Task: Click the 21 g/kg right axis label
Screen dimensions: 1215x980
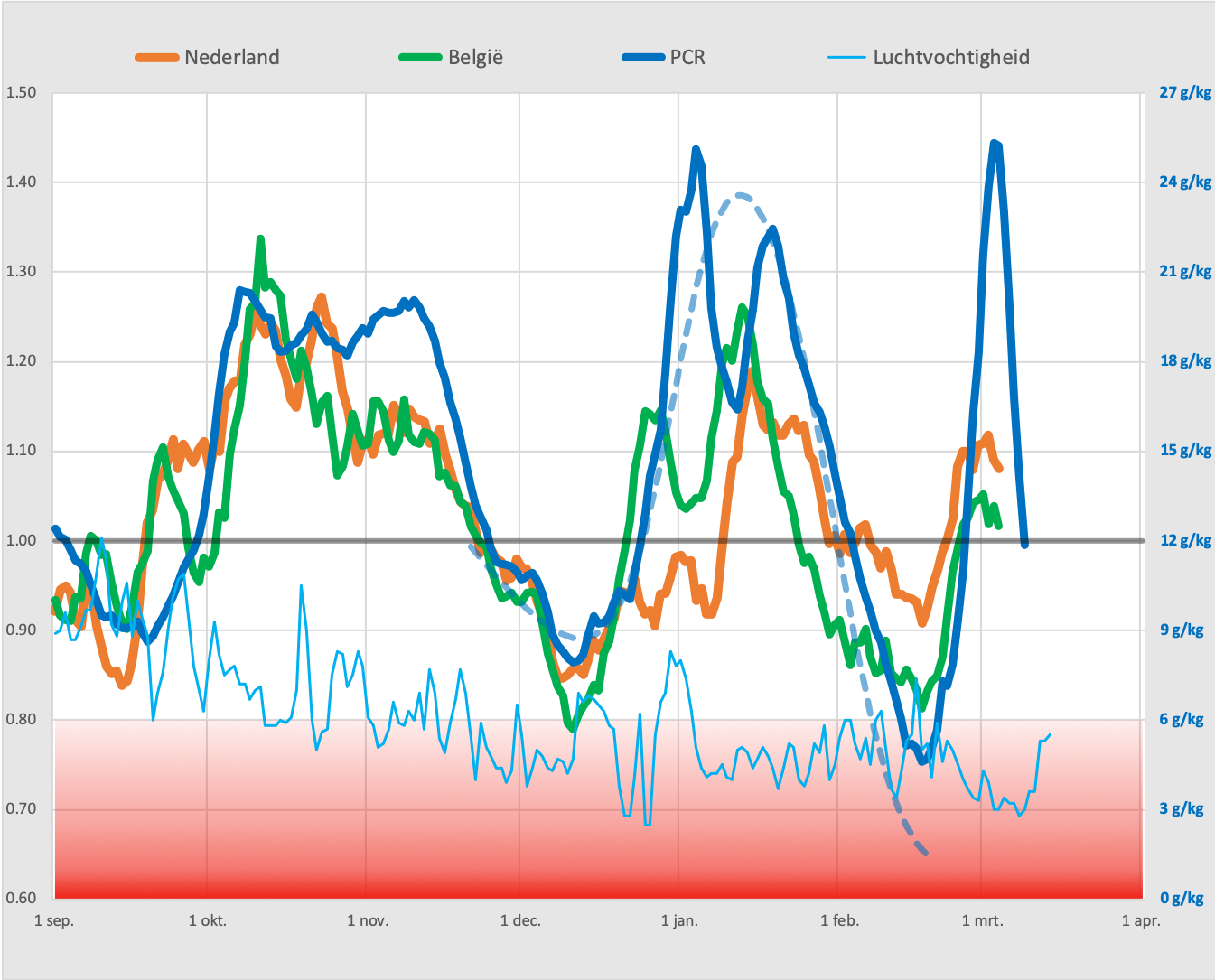Action: click(1185, 271)
